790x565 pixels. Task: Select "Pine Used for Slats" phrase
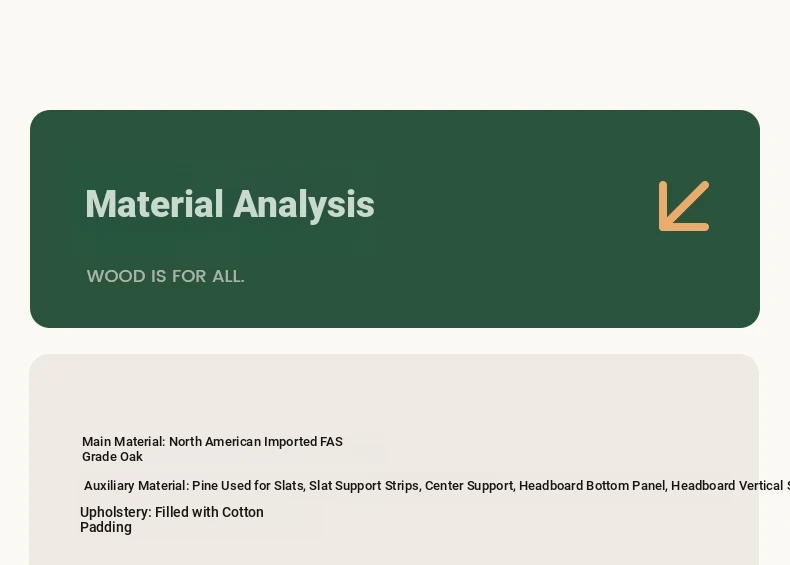pos(247,486)
